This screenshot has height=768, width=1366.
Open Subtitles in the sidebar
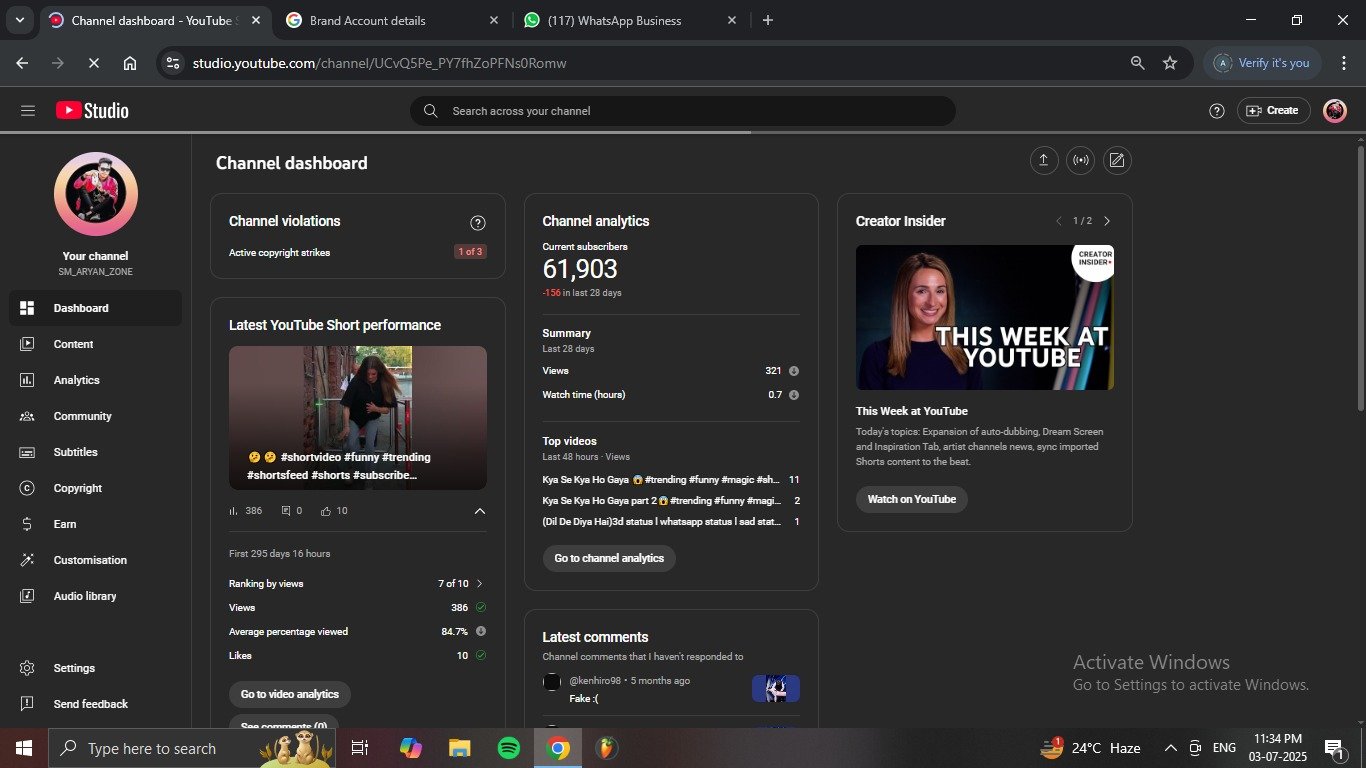(x=95, y=452)
